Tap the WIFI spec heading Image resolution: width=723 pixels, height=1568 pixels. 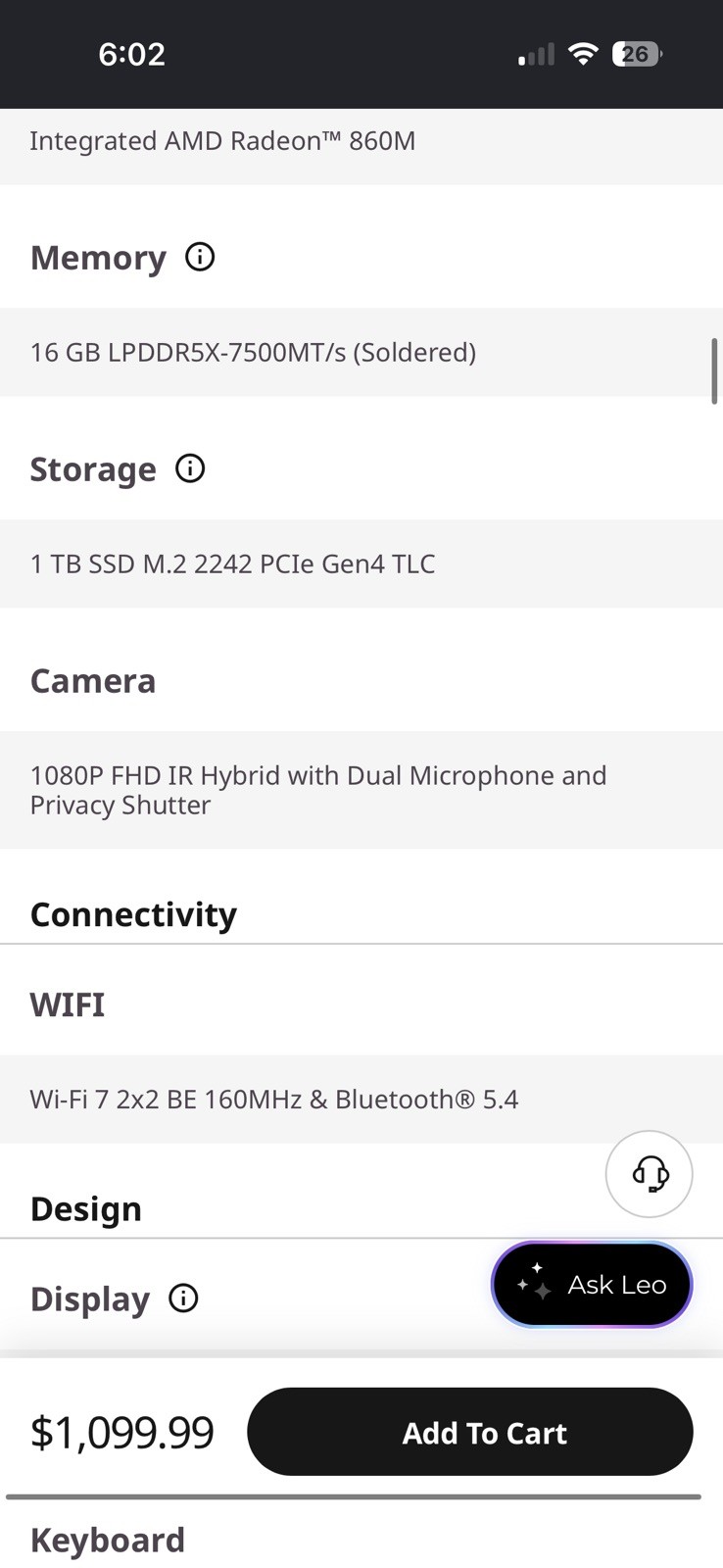[x=68, y=1004]
